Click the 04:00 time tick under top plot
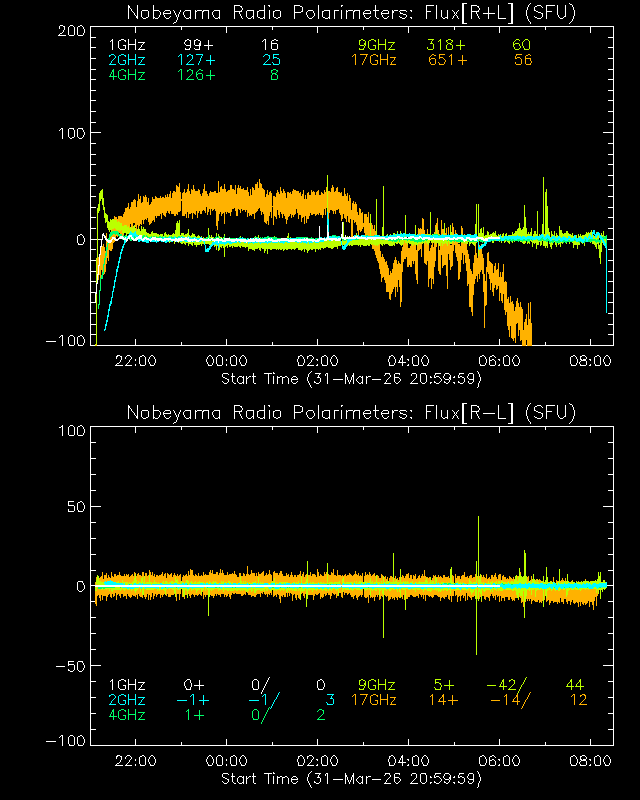This screenshot has width=640, height=800. click(x=408, y=361)
